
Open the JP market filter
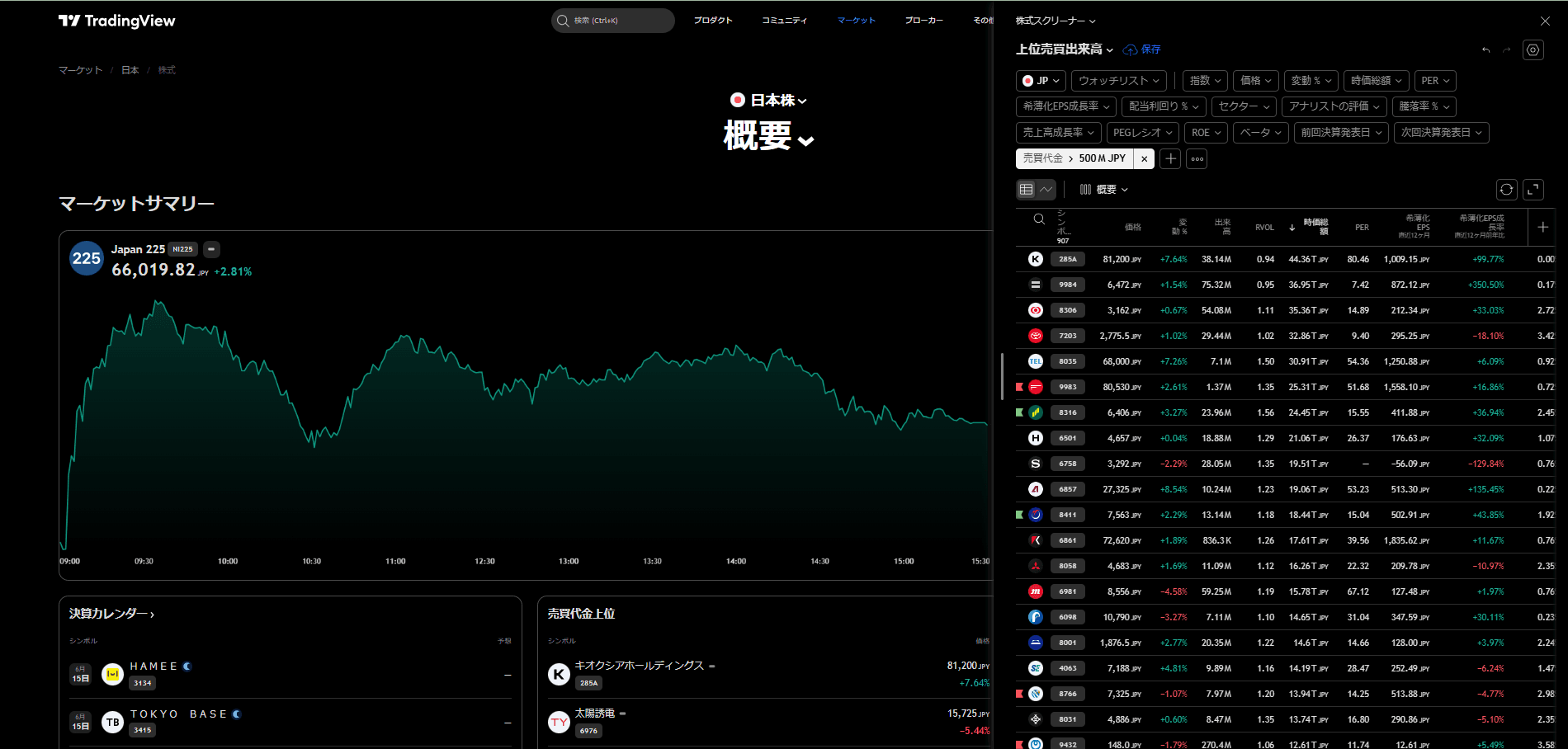(1041, 81)
